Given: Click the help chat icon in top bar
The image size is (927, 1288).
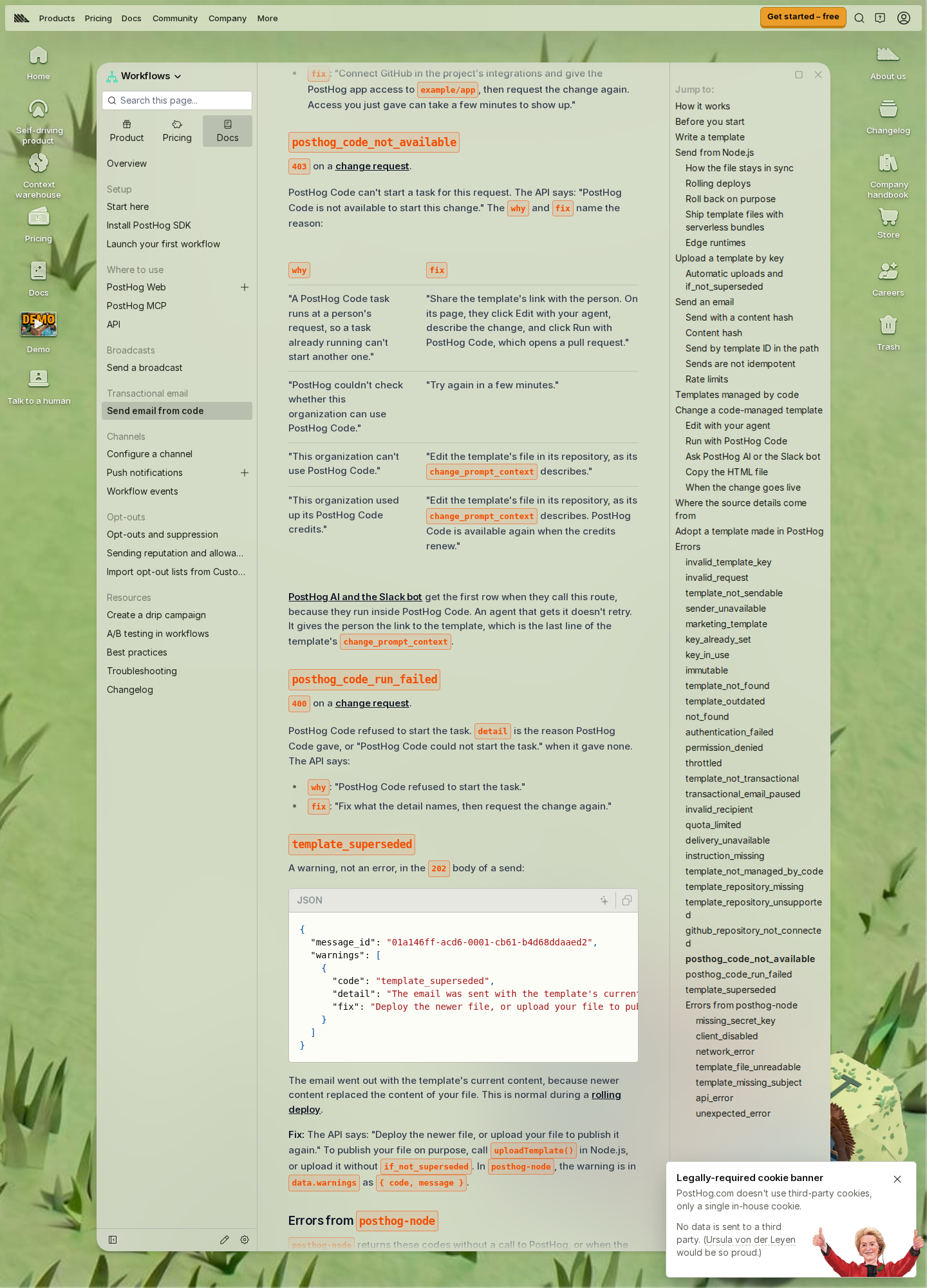Looking at the screenshot, I should (880, 18).
